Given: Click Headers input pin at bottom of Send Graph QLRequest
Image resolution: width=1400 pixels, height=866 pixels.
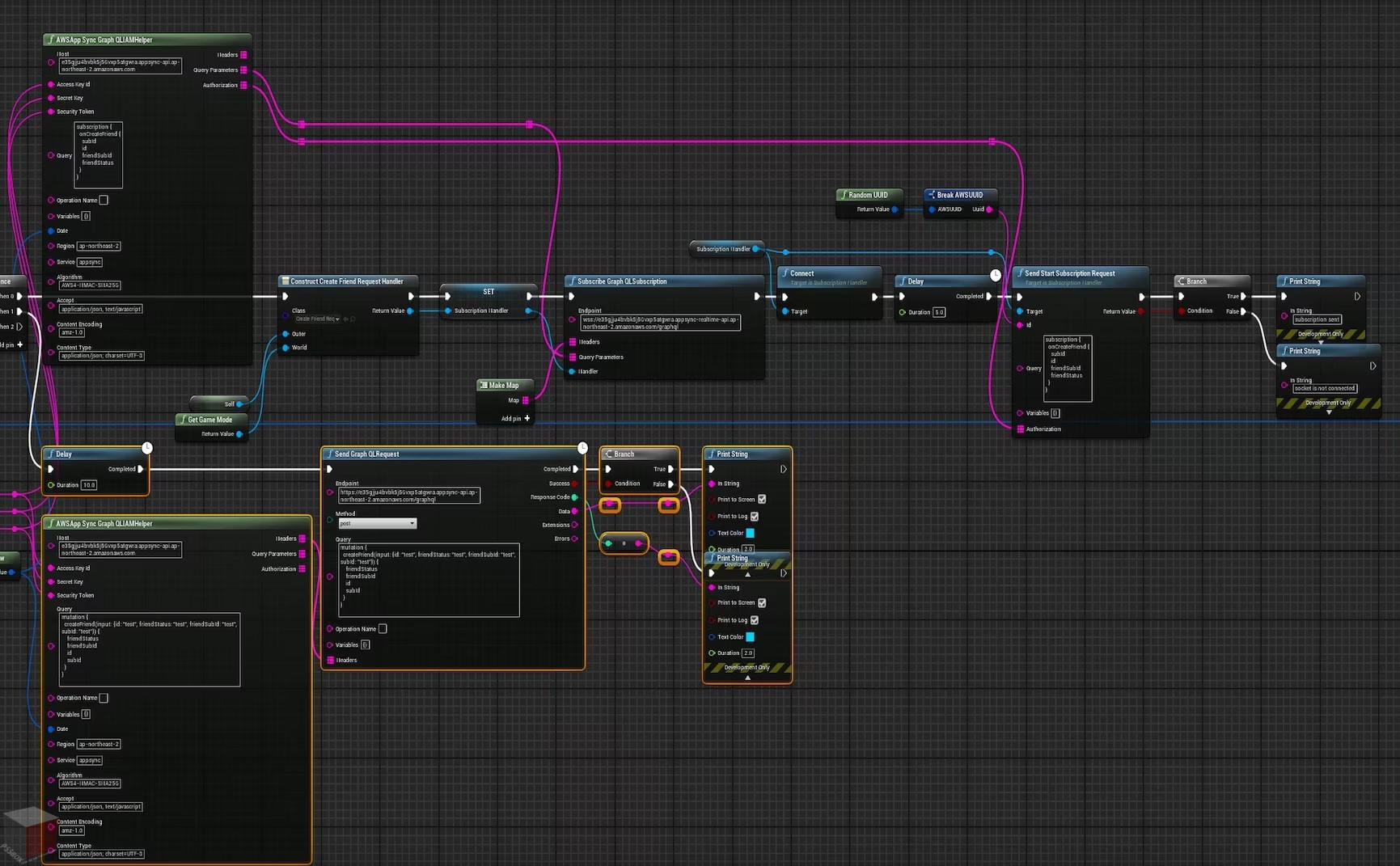Looking at the screenshot, I should click(x=330, y=661).
